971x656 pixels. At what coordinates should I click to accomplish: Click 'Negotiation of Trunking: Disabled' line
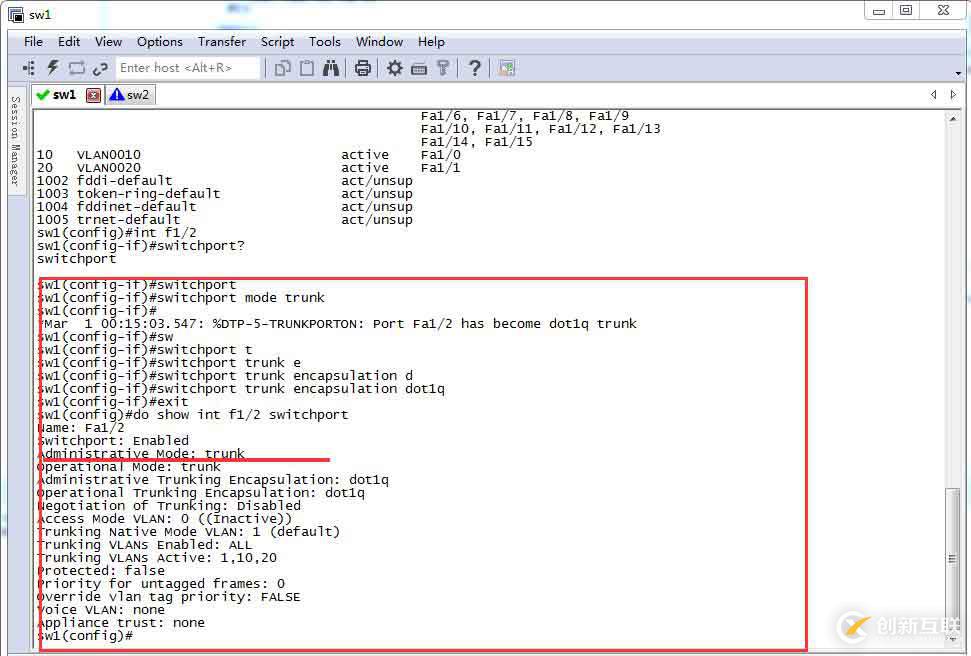pyautogui.click(x=169, y=506)
